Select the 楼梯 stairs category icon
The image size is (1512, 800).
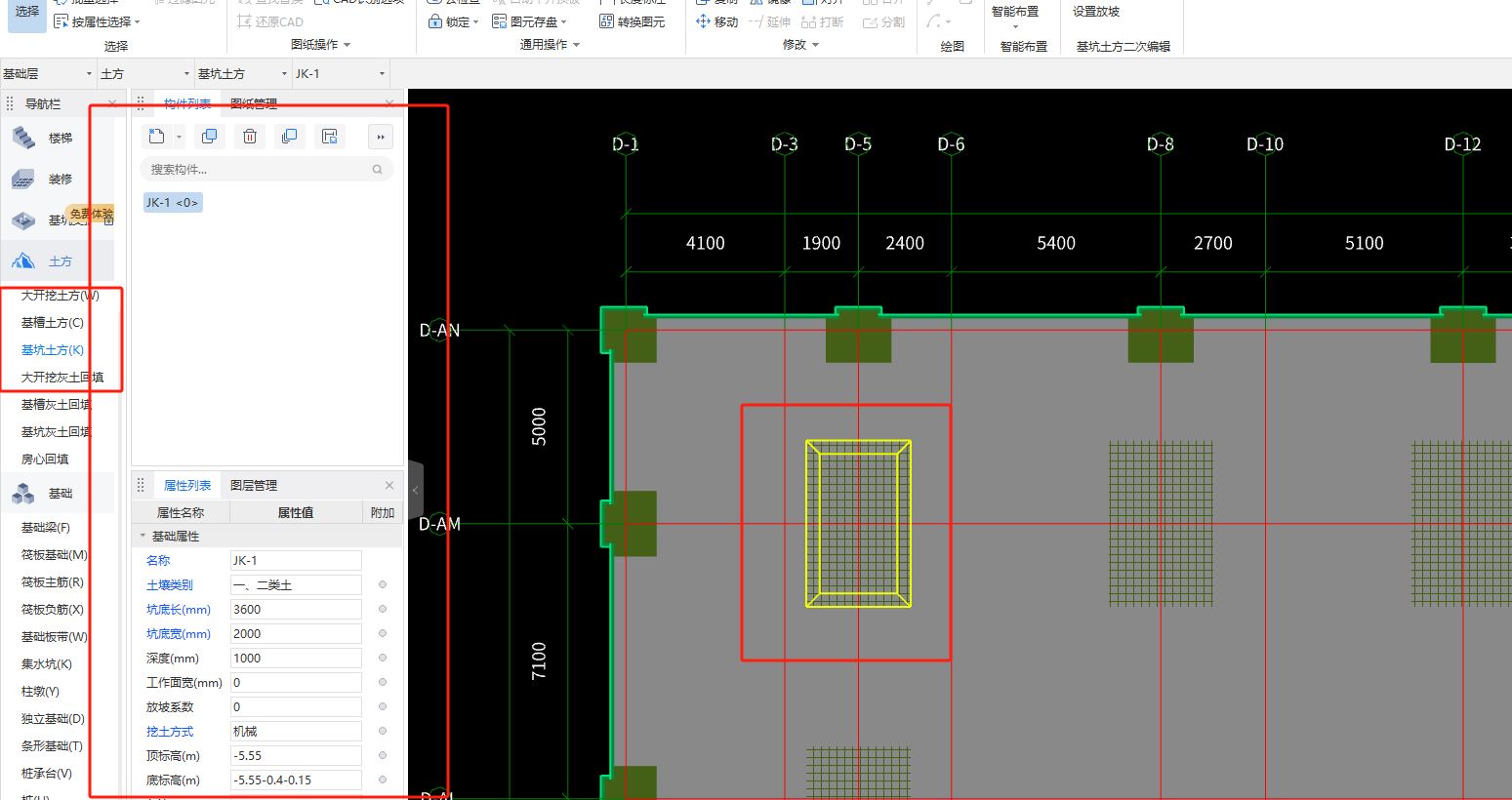pos(23,138)
